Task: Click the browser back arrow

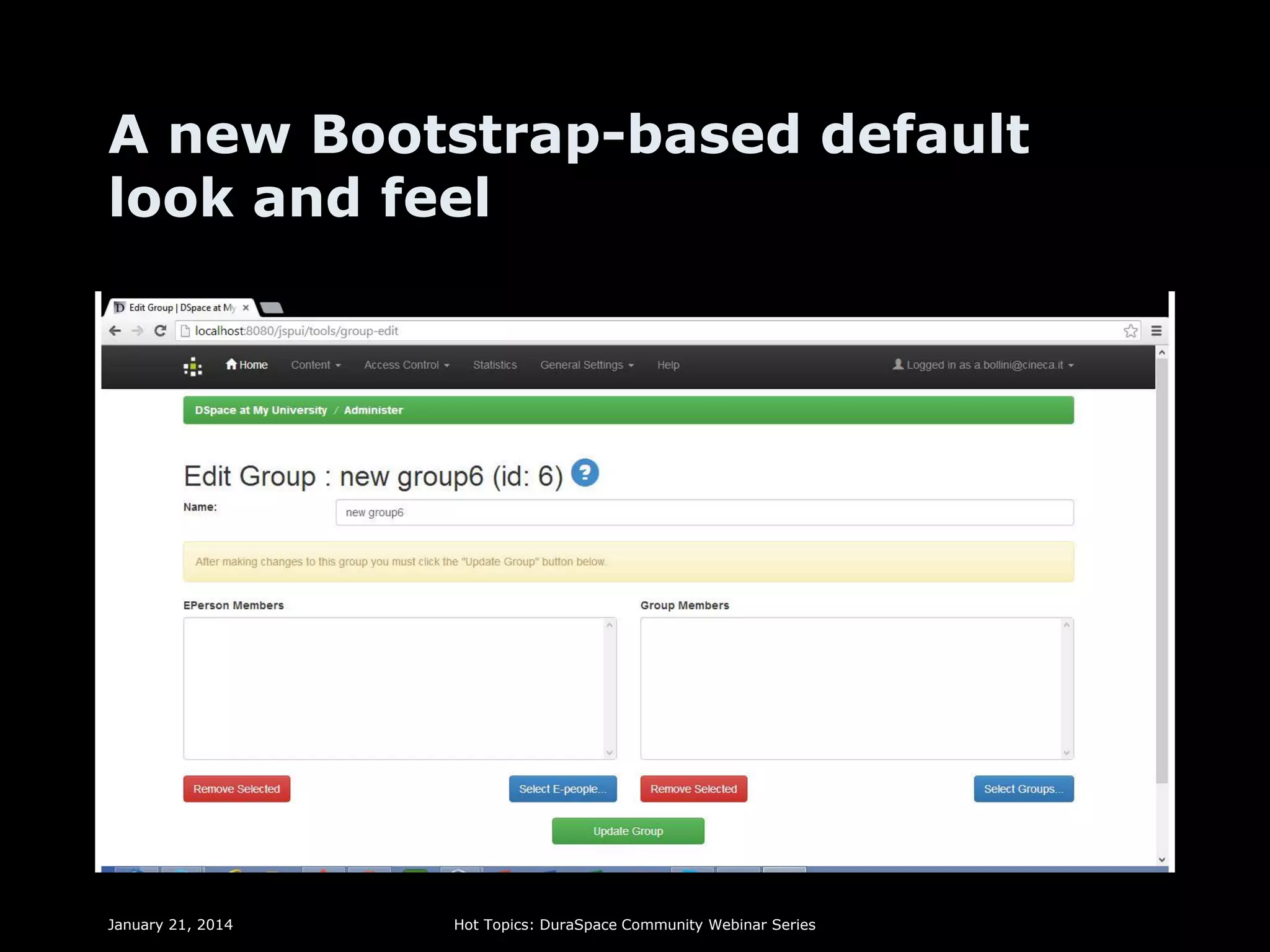Action: [x=115, y=331]
